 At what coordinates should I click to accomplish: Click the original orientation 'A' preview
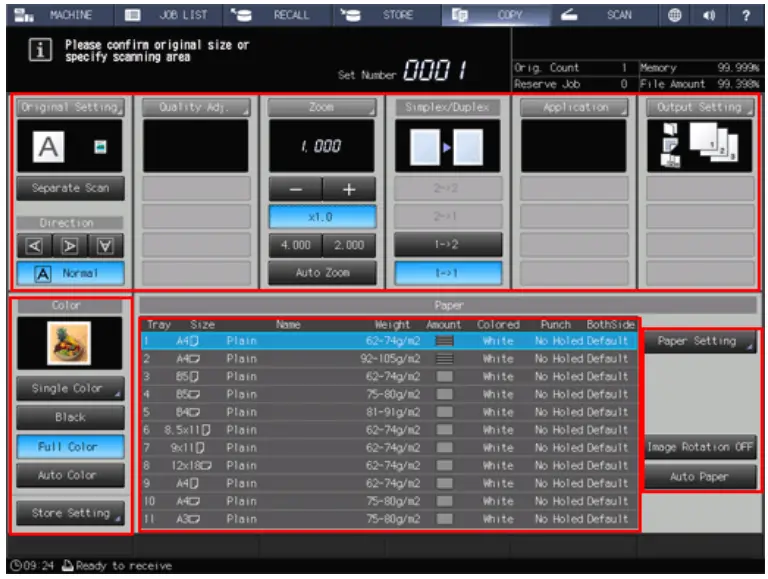48,146
